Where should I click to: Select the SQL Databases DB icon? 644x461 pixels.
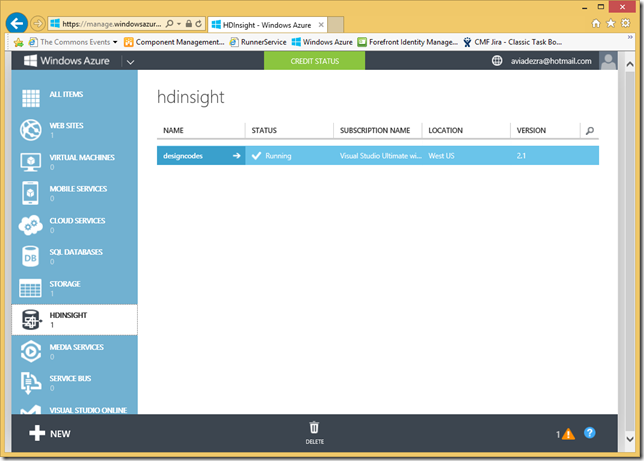30,256
